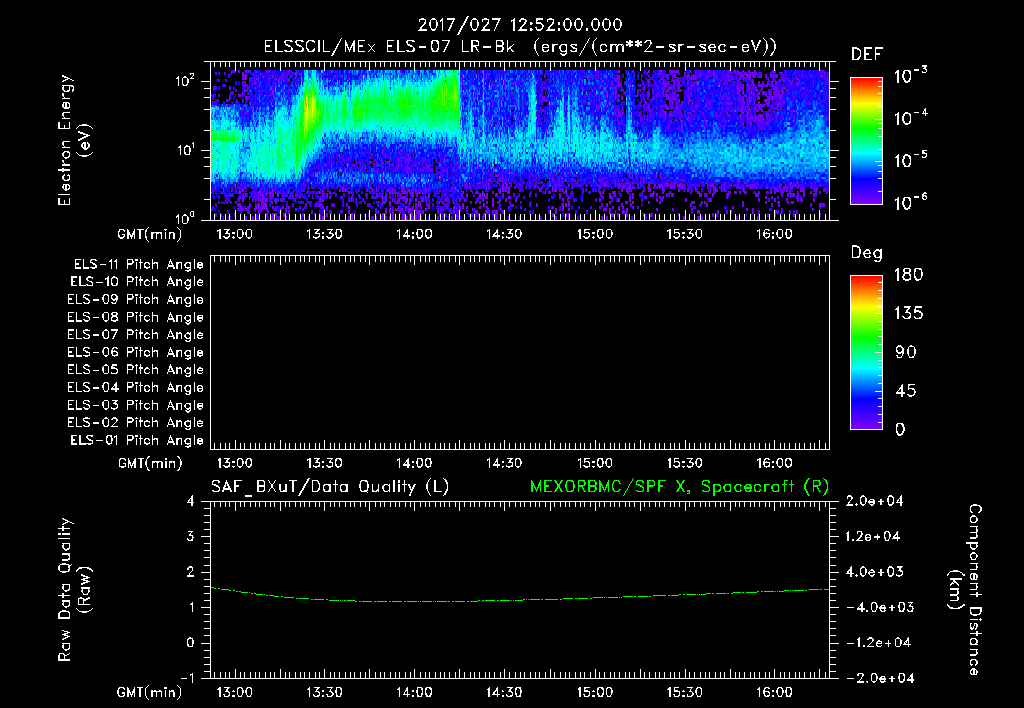This screenshot has height=708, width=1024.
Task: Select the ELS-02 Pitch Angle row label
Action: [136, 423]
